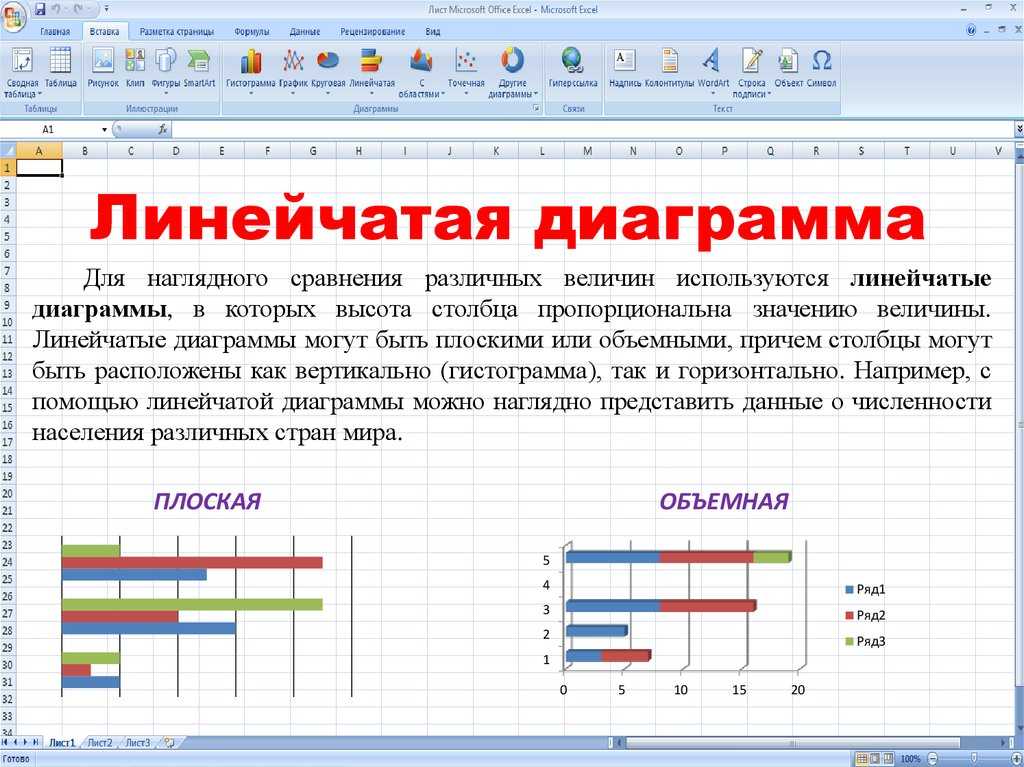Click the 100% zoom level
This screenshot has height=767, width=1024.
[x=910, y=759]
